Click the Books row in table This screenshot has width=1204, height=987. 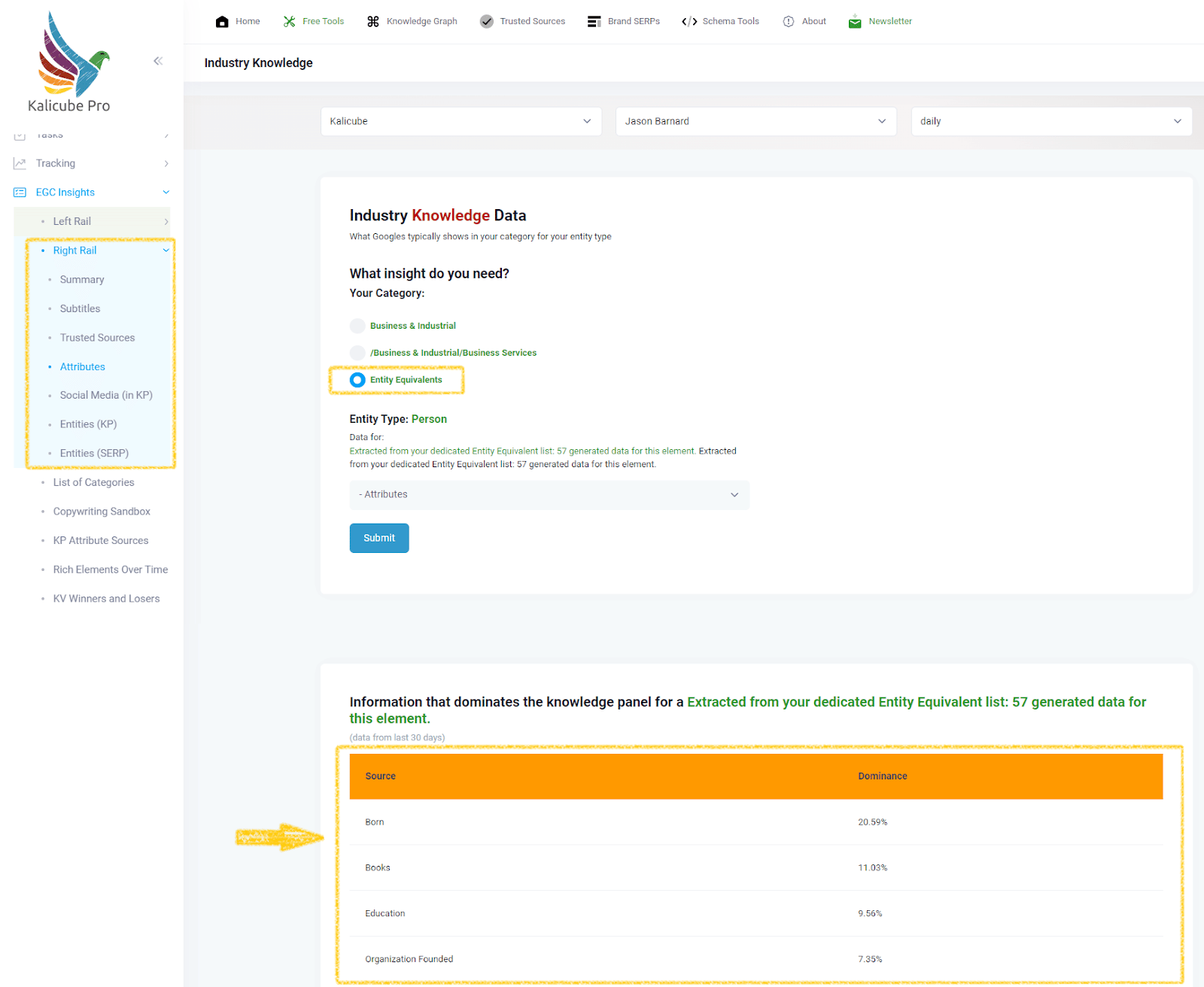[756, 868]
